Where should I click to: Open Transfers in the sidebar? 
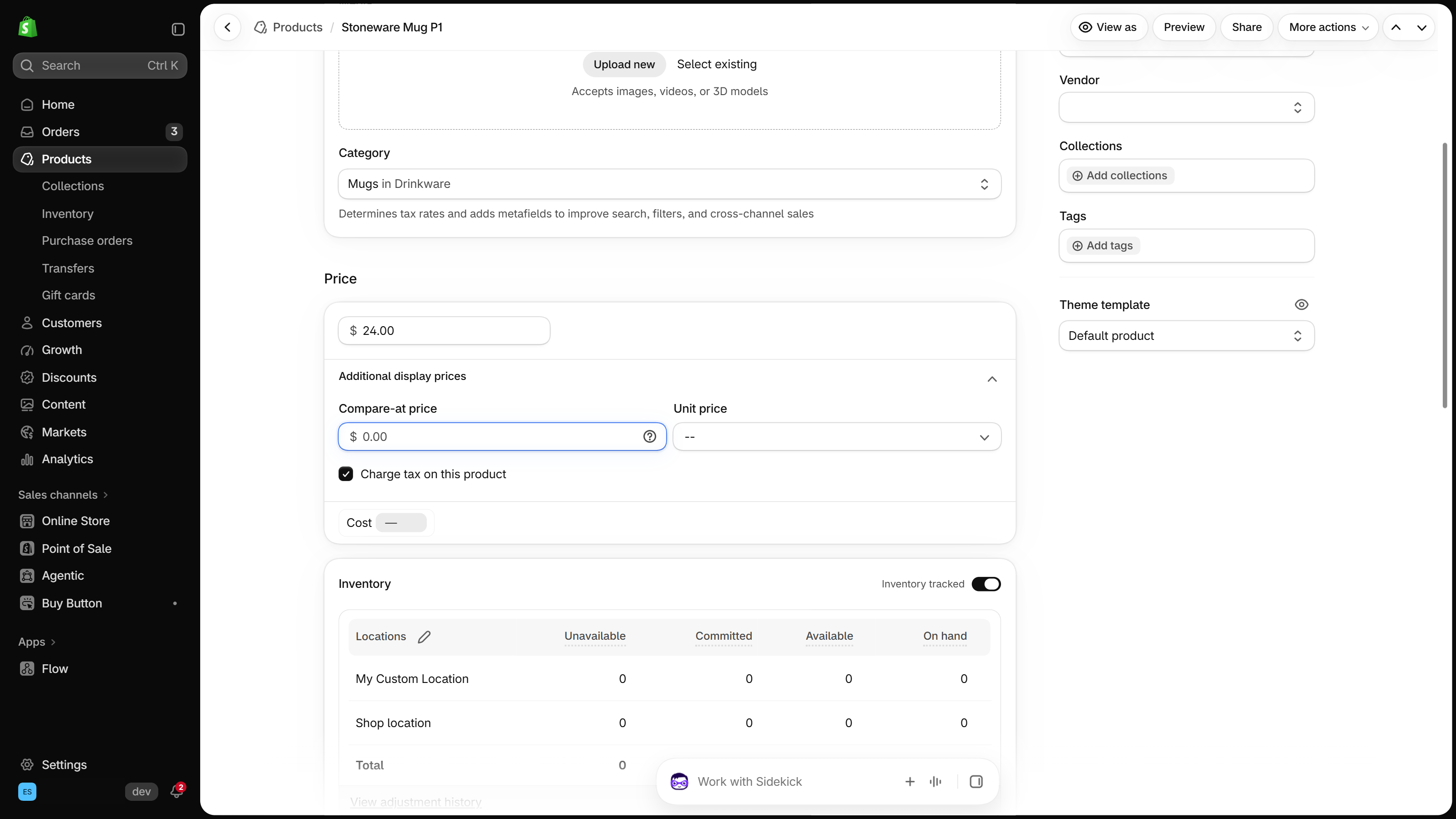(68, 268)
